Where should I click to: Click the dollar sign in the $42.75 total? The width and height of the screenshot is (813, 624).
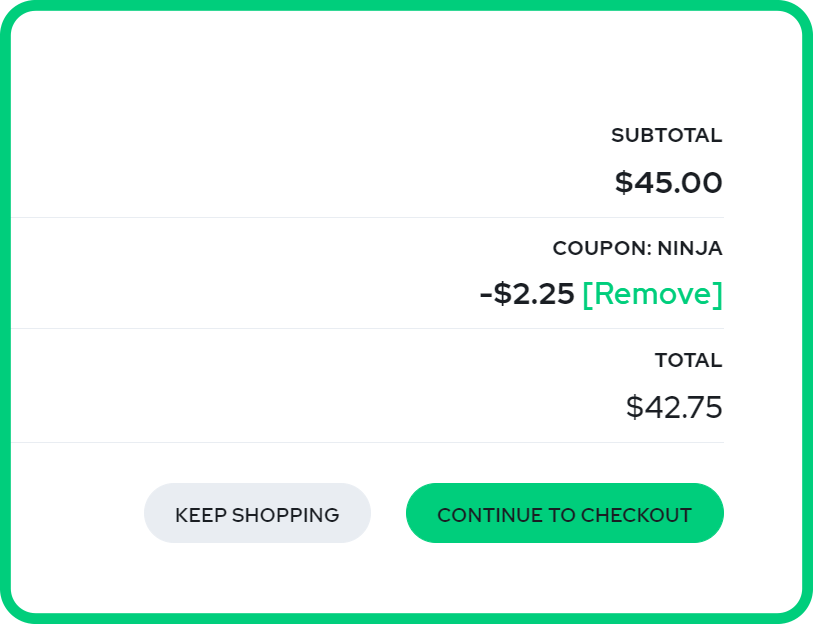(x=635, y=407)
